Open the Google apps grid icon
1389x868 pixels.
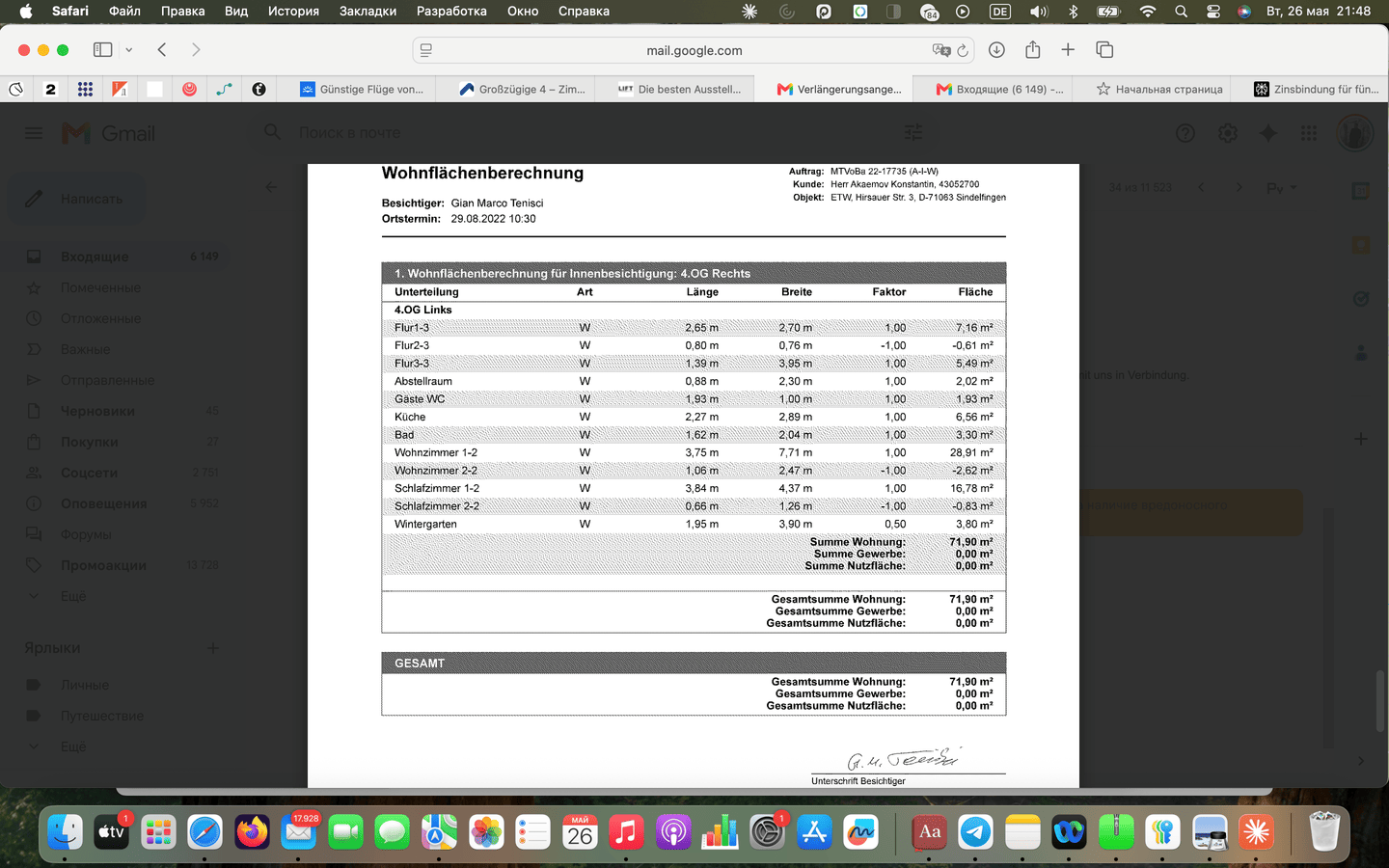[x=1309, y=133]
